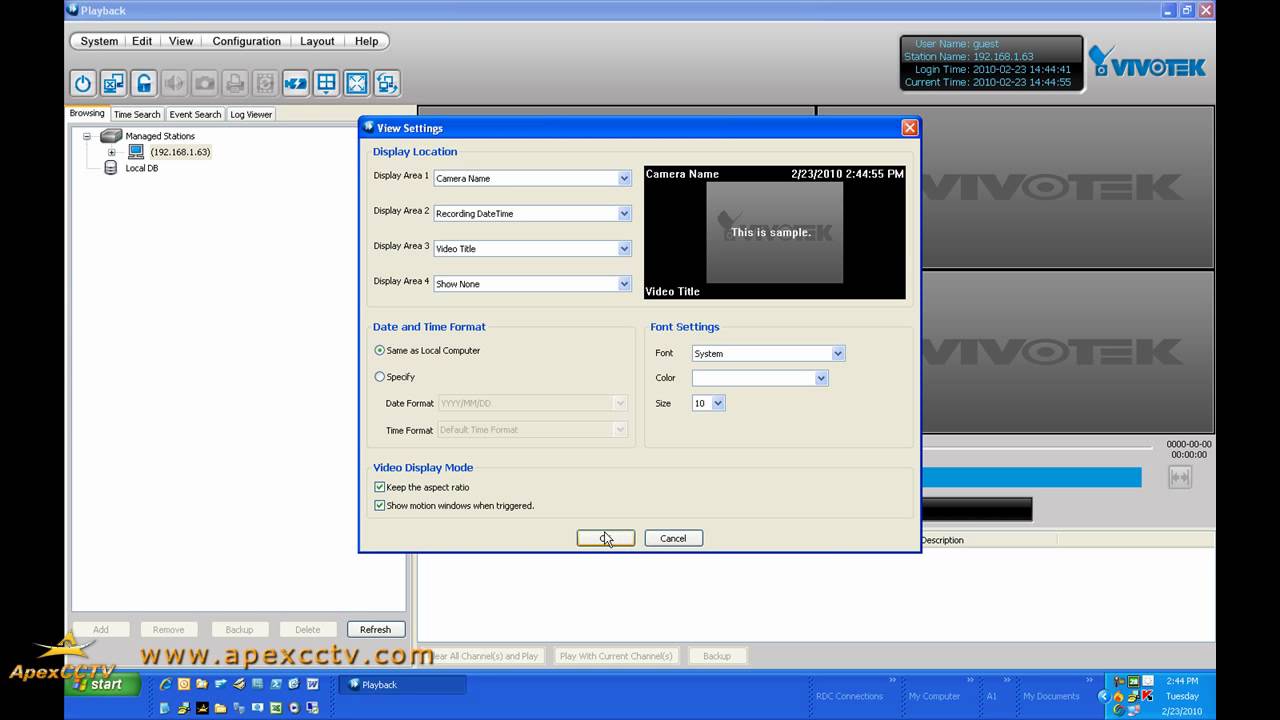The width and height of the screenshot is (1280, 720).
Task: Switch to the Log Viewer tab
Action: 251,114
